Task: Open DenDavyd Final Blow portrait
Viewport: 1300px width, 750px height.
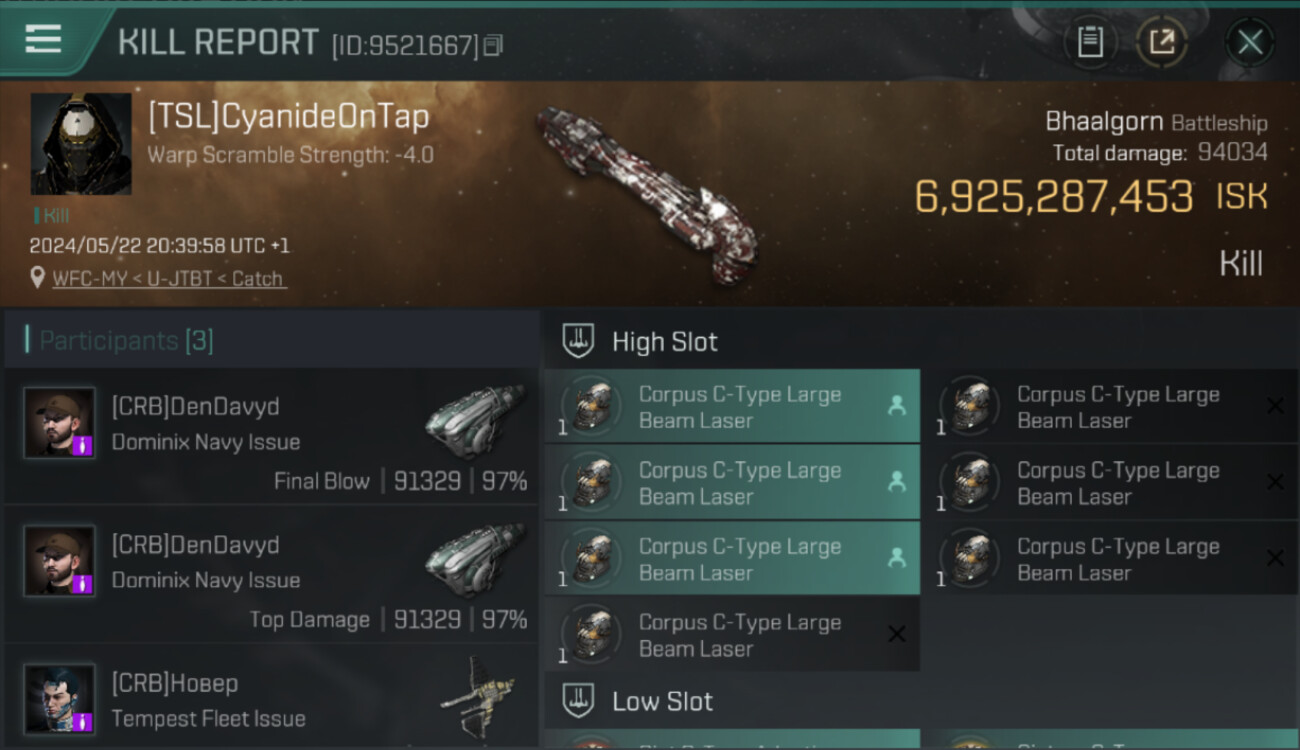Action: (60, 423)
